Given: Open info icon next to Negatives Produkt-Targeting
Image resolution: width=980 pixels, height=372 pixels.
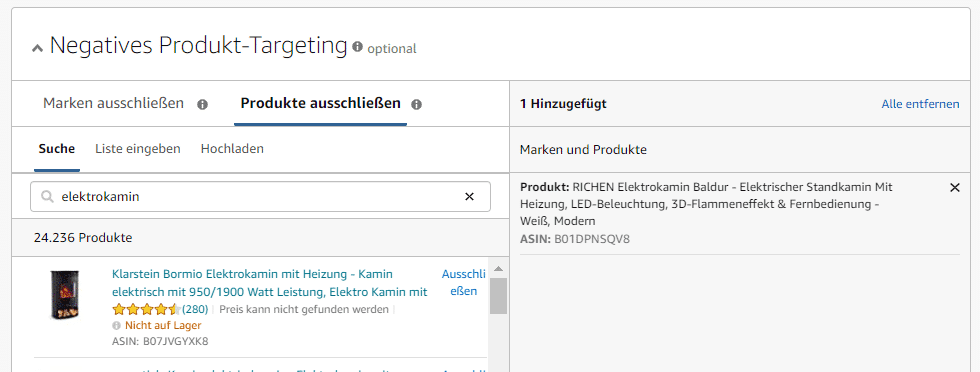Looking at the screenshot, I should [x=358, y=46].
